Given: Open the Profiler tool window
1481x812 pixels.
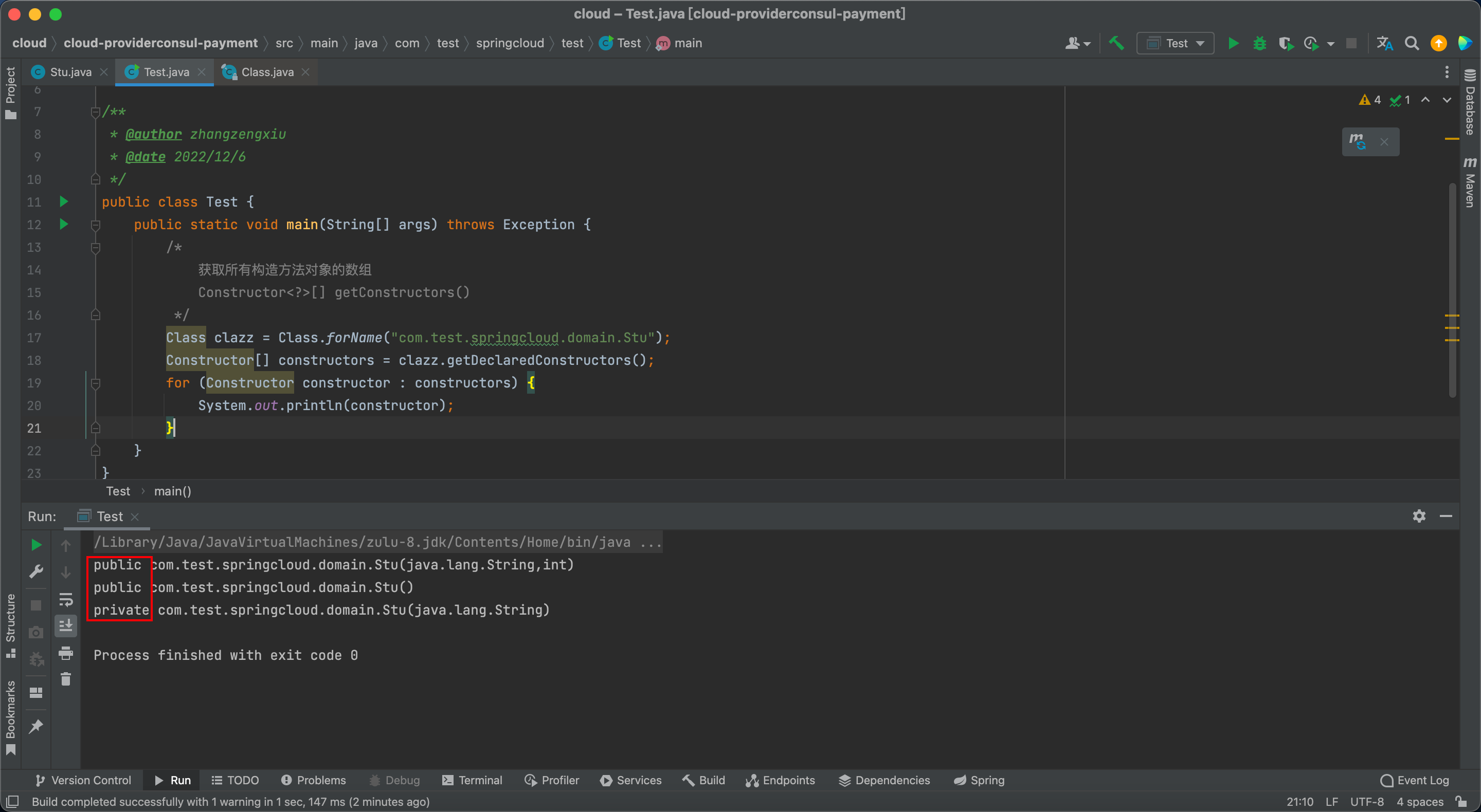Looking at the screenshot, I should pyautogui.click(x=552, y=780).
